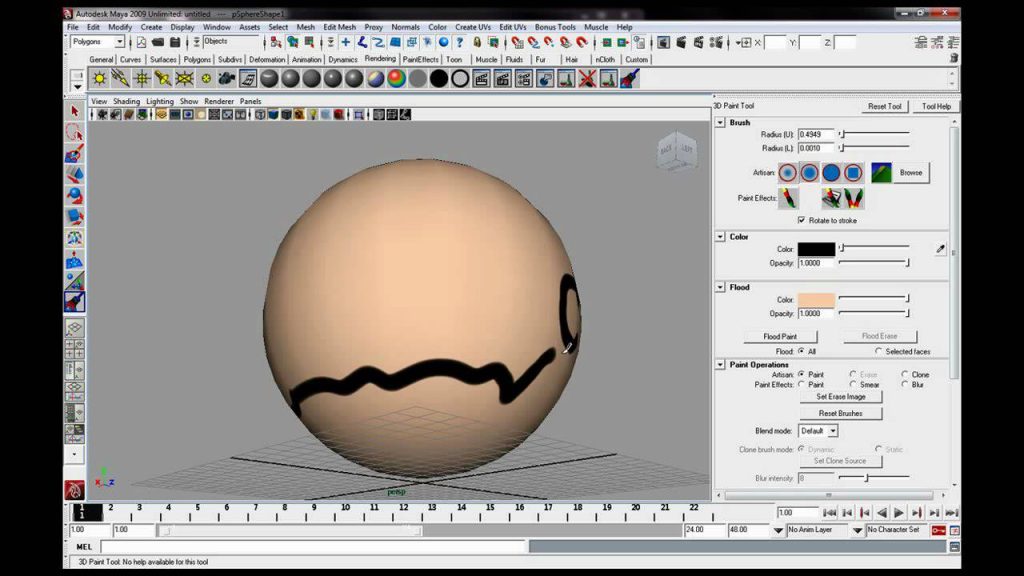Screen dimensions: 1024x576
Task: Select the 3D Paint brush shelf icon
Action: click(630, 79)
